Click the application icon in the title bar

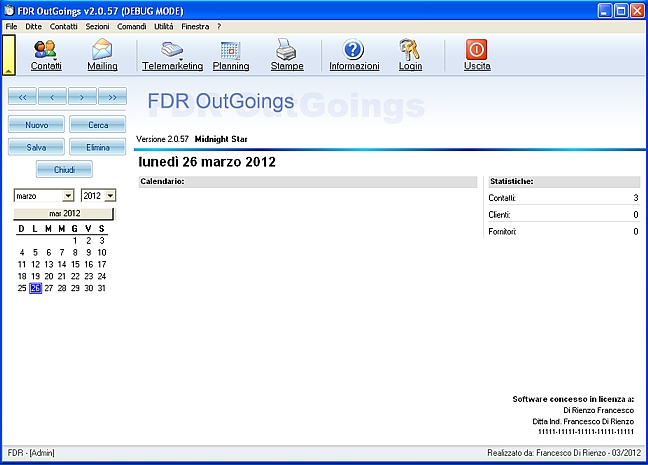(9, 10)
